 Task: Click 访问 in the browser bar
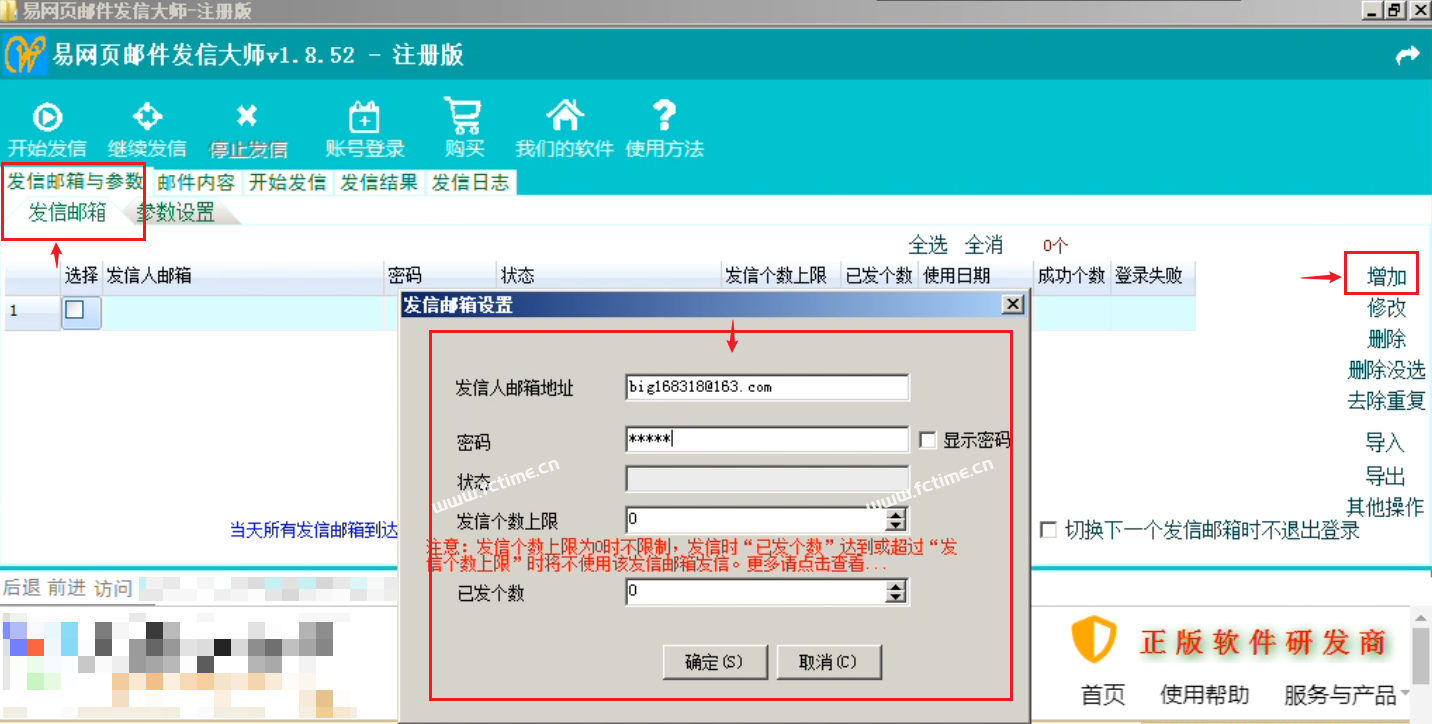coord(113,588)
